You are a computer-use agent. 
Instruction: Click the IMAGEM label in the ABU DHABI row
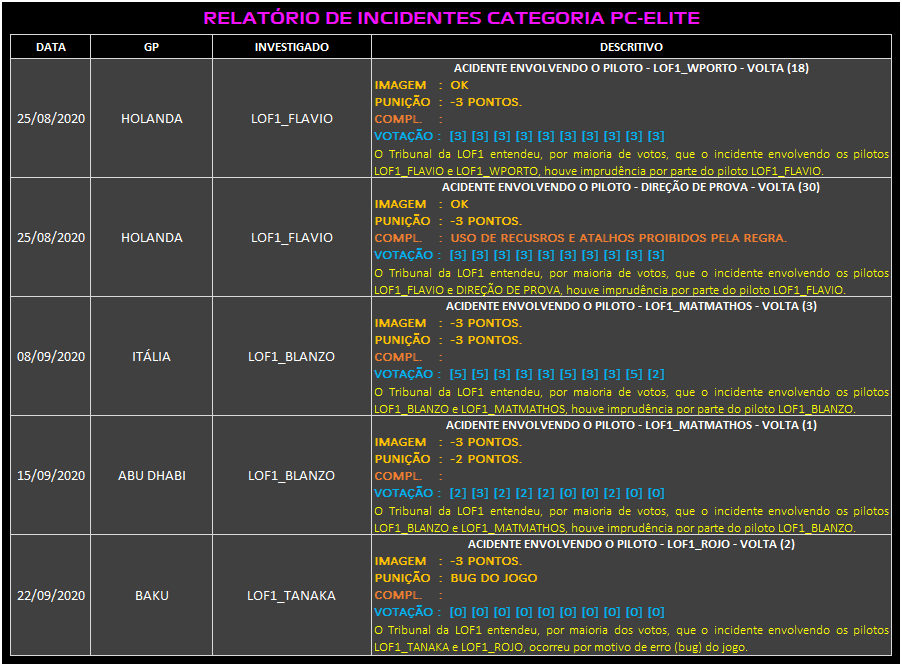click(x=400, y=442)
